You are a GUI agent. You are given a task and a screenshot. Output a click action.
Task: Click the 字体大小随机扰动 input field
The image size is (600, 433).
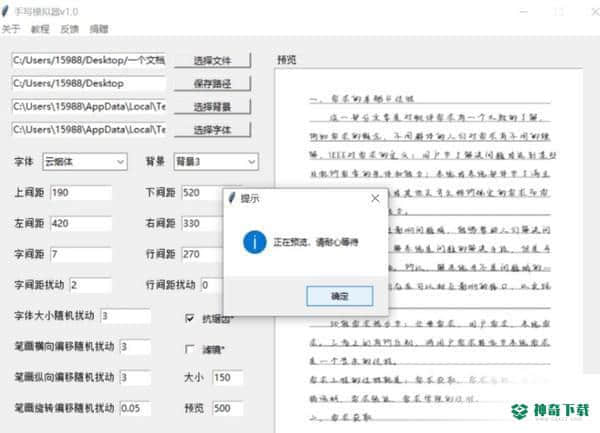pyautogui.click(x=126, y=316)
